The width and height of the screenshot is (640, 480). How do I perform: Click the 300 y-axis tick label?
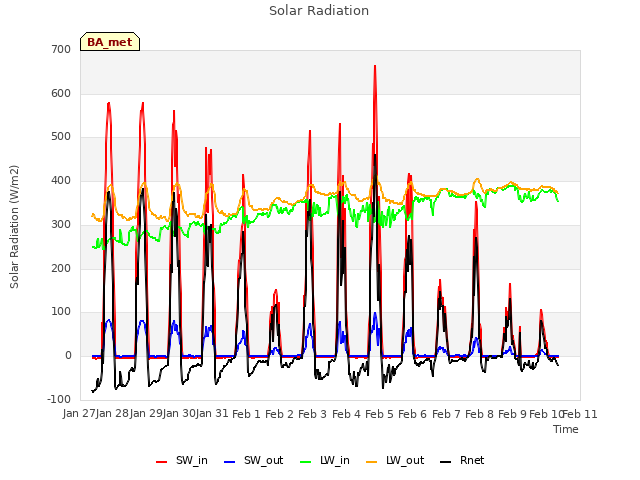61,224
